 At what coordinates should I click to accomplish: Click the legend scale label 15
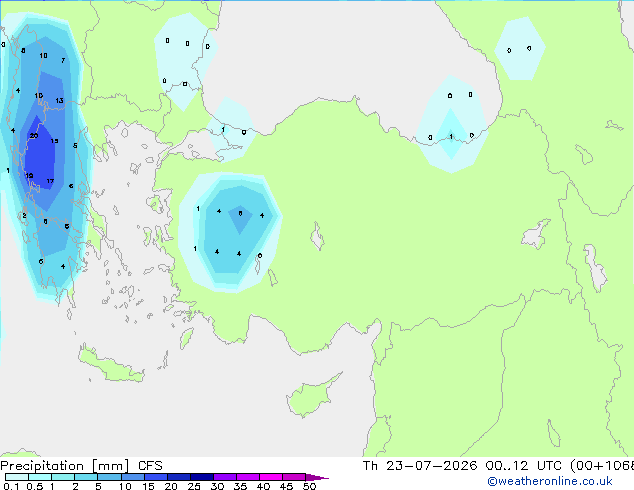pyautogui.click(x=148, y=486)
